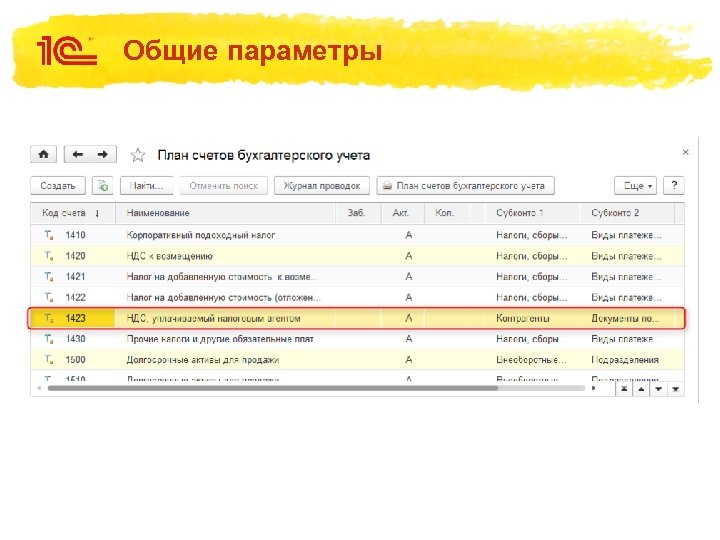
Task: Click Документы по... in row 1423
Action: (625, 318)
